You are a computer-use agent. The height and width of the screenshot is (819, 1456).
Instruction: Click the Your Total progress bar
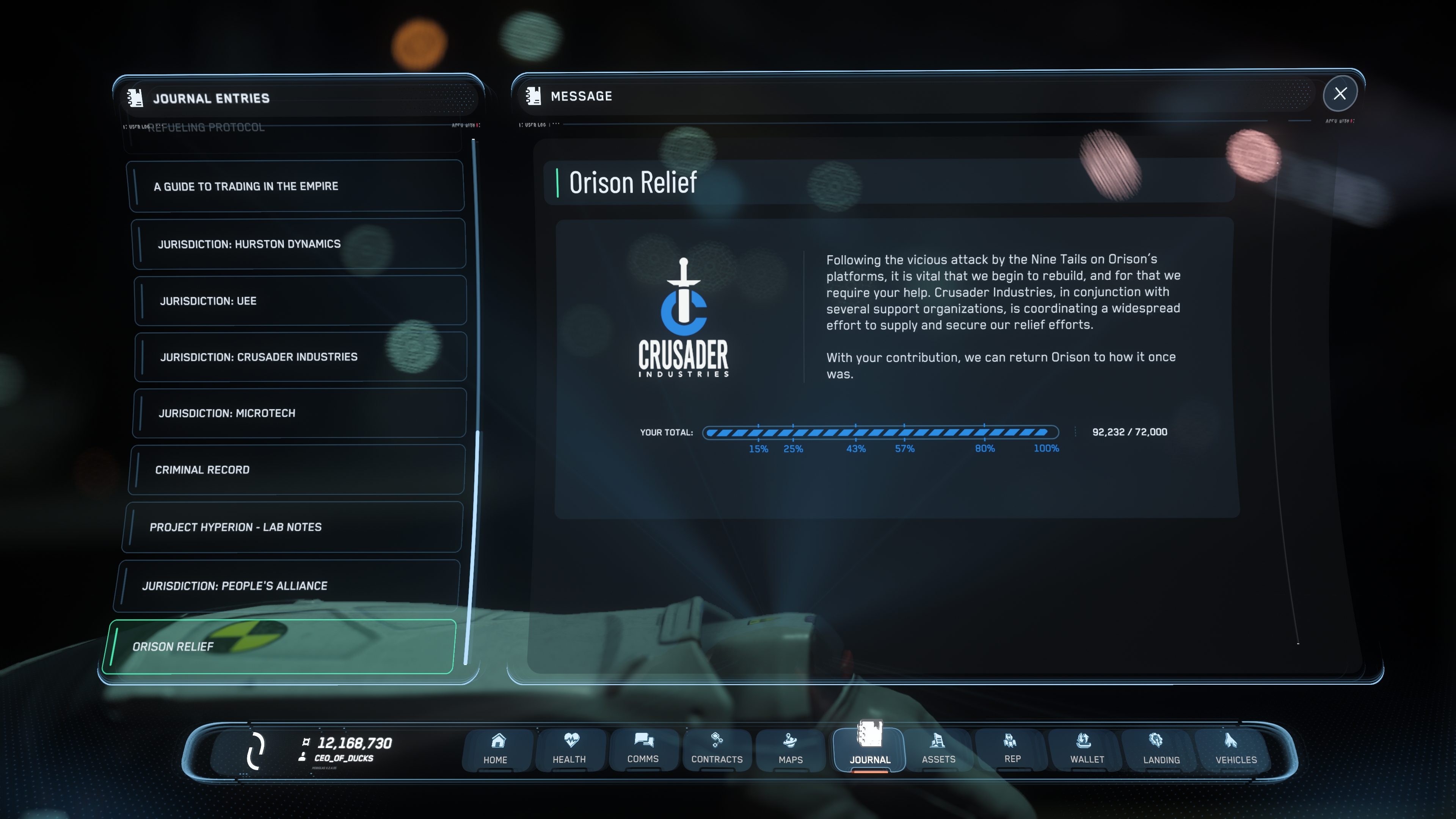coord(880,432)
